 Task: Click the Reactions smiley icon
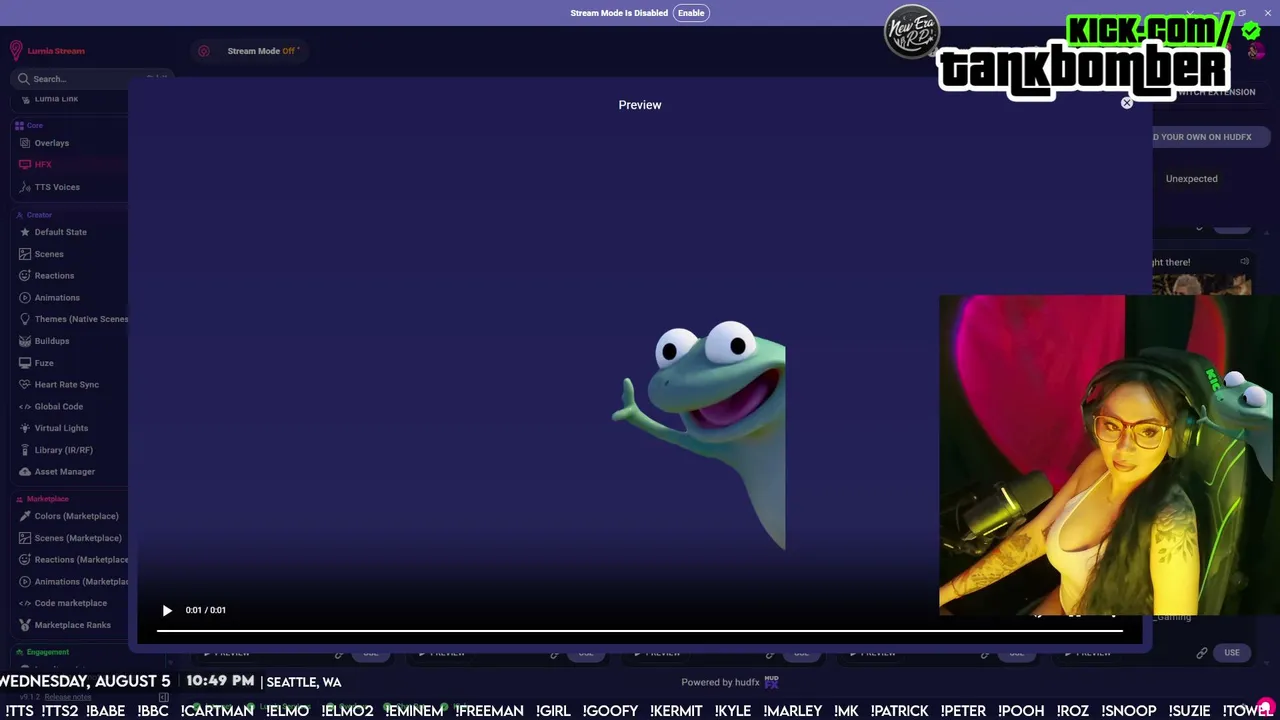(26, 276)
